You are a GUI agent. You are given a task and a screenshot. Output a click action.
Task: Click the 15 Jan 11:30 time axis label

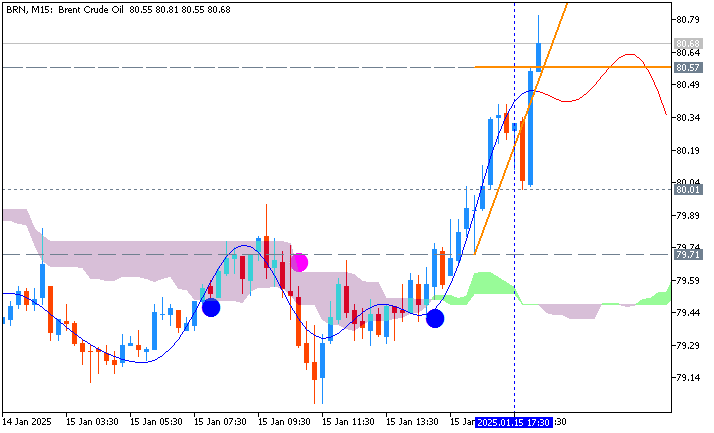[x=348, y=422]
